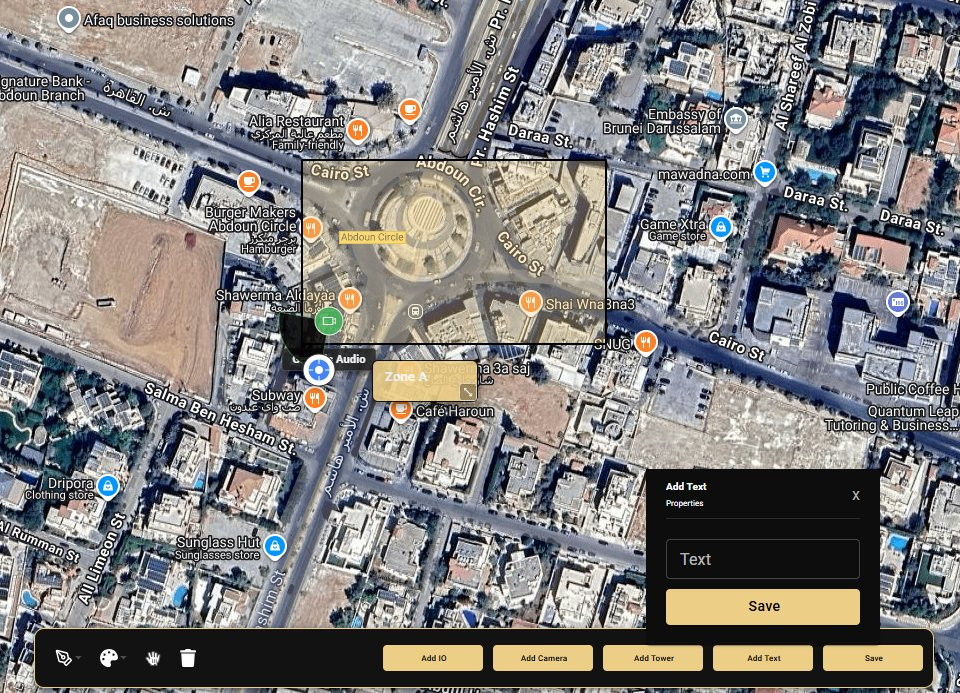Click the Embassy of Brunei Darussalam pin

736,120
